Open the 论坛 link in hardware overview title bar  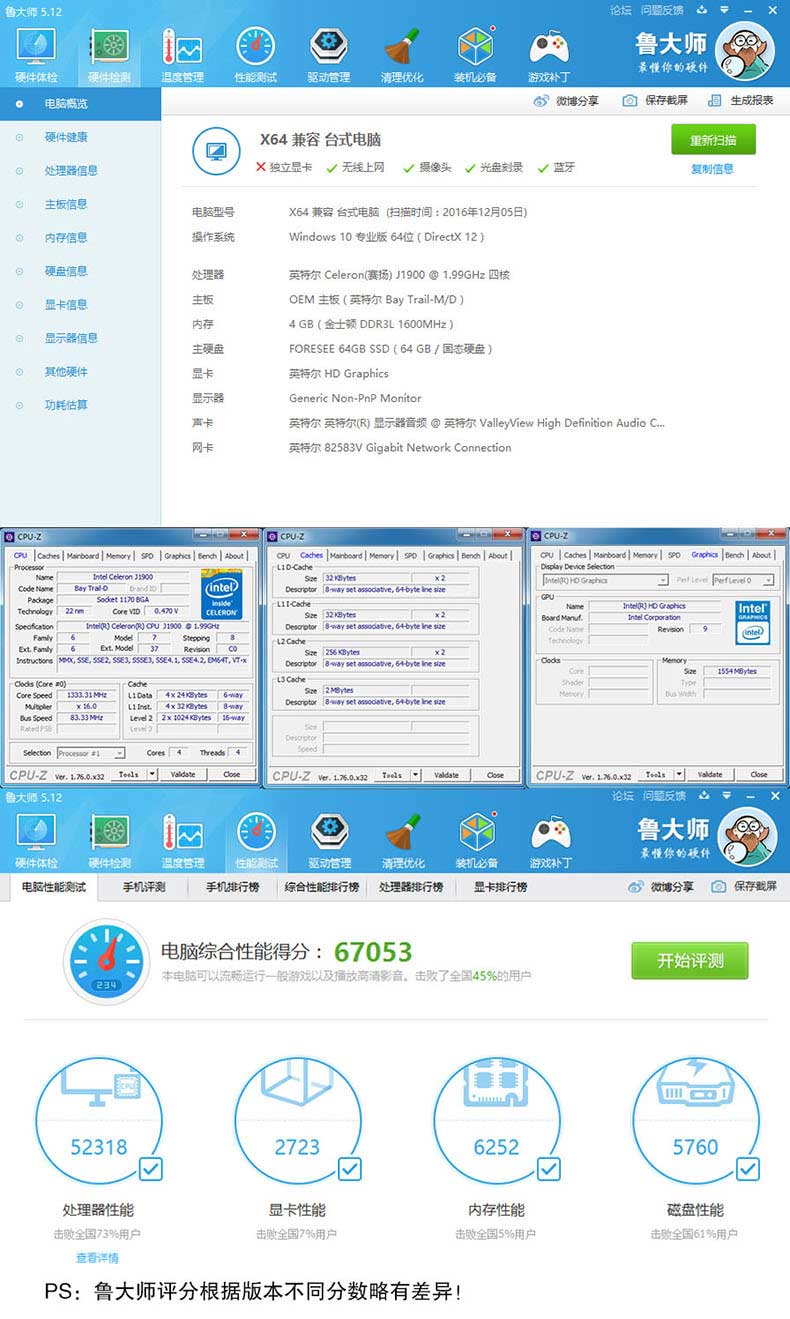pyautogui.click(x=621, y=10)
